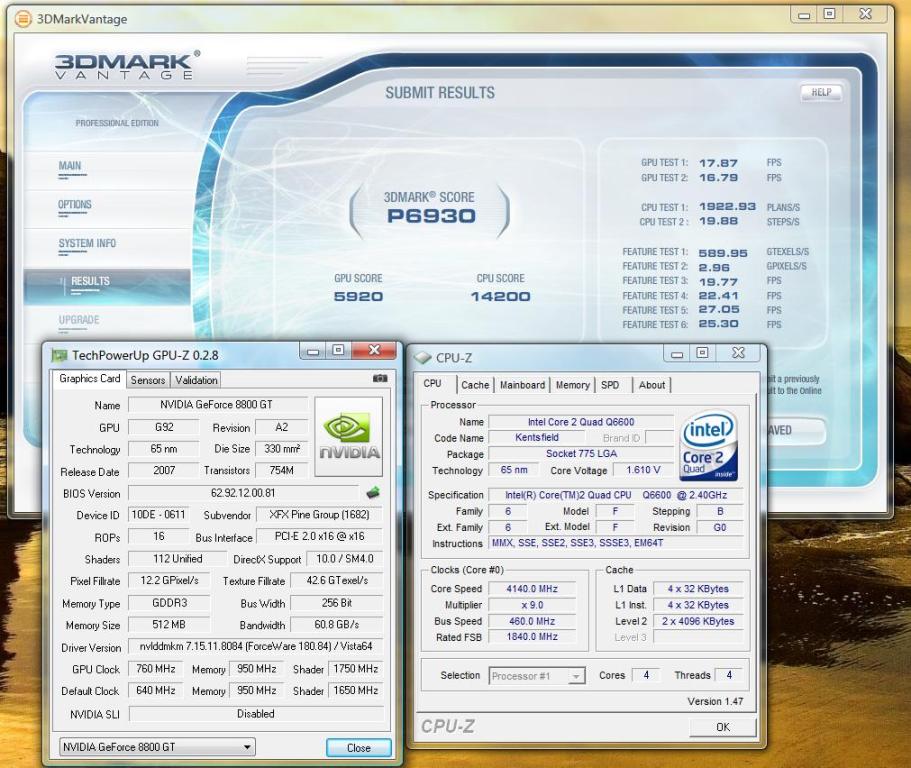This screenshot has height=768, width=911.
Task: Open the Processor #1 selection dropdown
Action: [x=537, y=676]
